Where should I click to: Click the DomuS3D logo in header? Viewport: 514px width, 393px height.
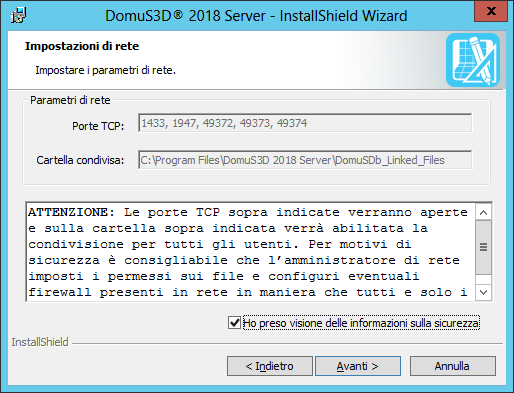473,60
